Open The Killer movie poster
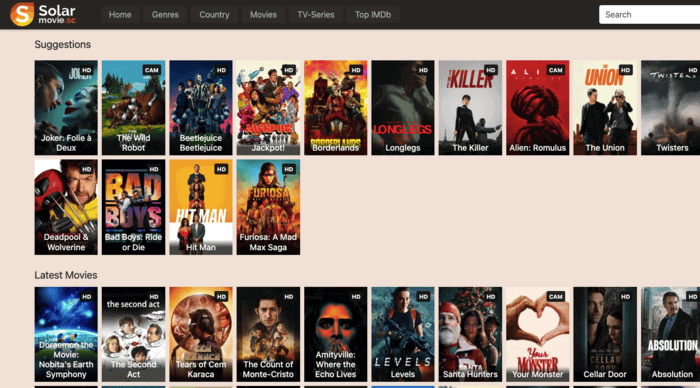 (470, 108)
